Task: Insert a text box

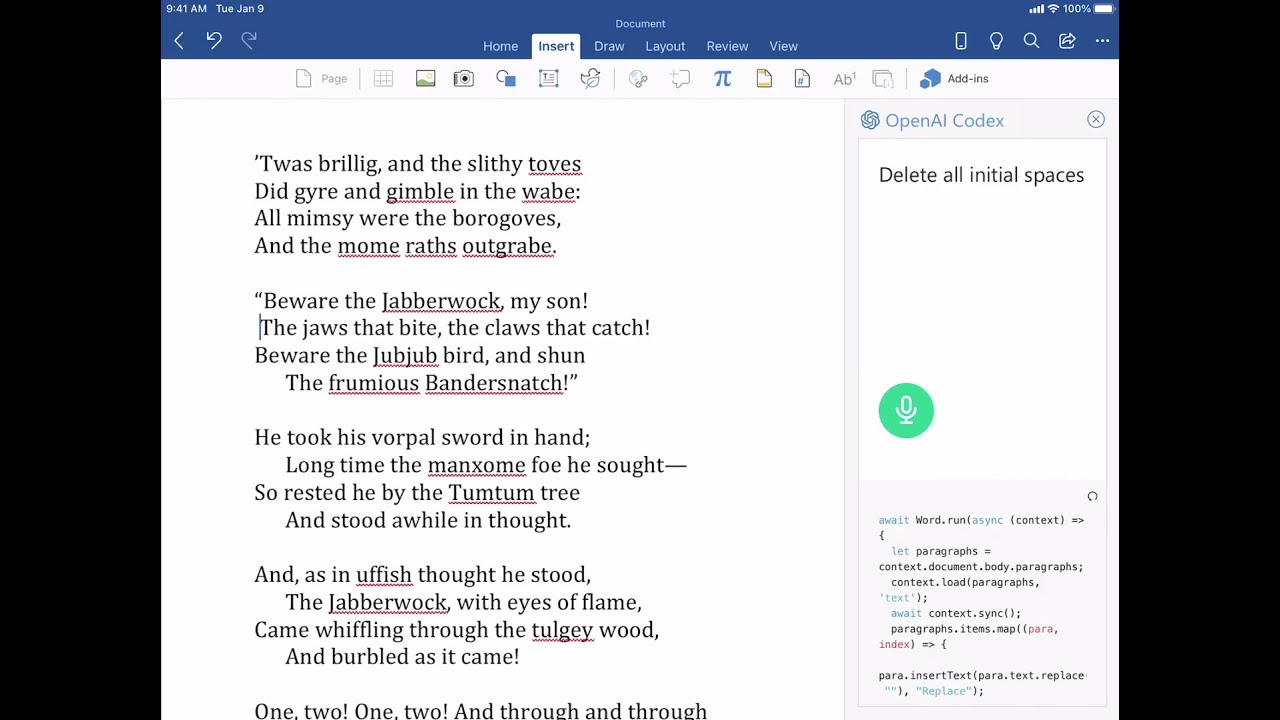Action: [548, 79]
